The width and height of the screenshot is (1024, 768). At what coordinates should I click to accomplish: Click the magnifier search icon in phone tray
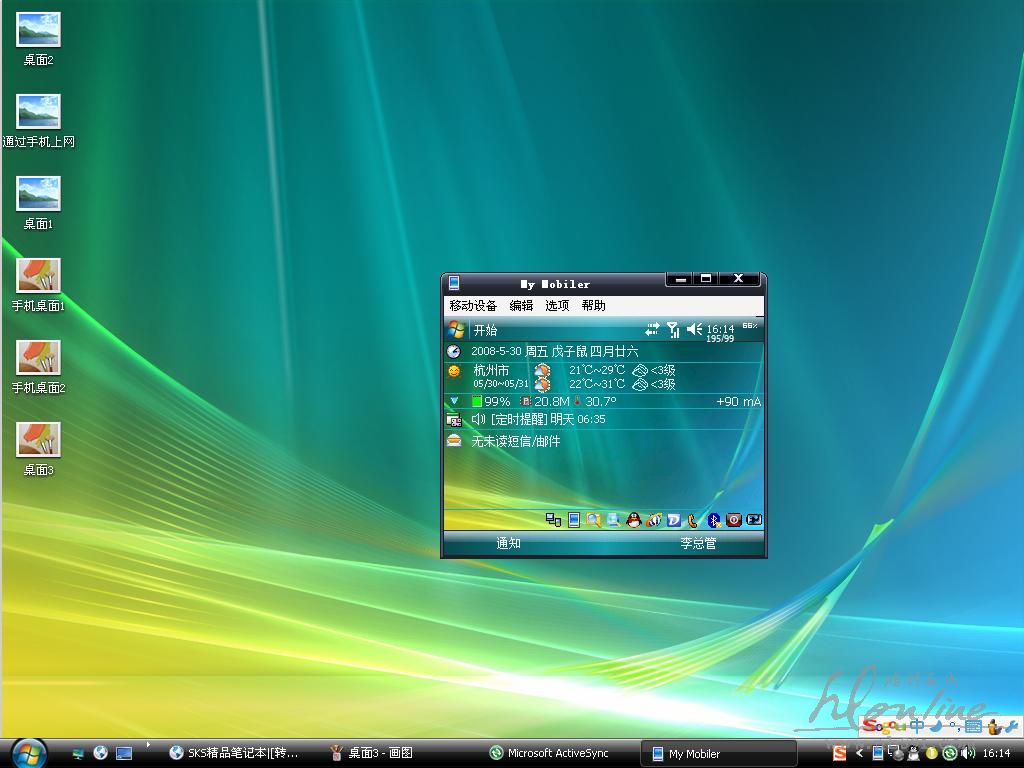click(594, 520)
